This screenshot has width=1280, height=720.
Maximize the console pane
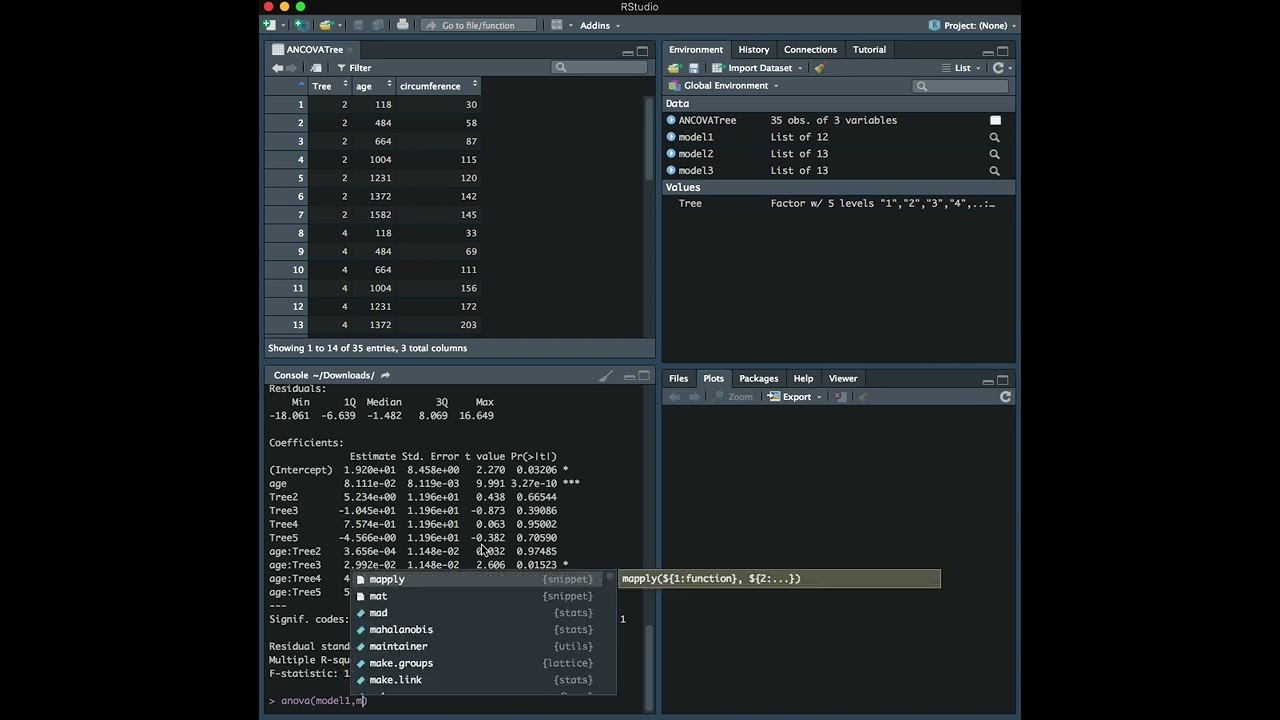644,376
